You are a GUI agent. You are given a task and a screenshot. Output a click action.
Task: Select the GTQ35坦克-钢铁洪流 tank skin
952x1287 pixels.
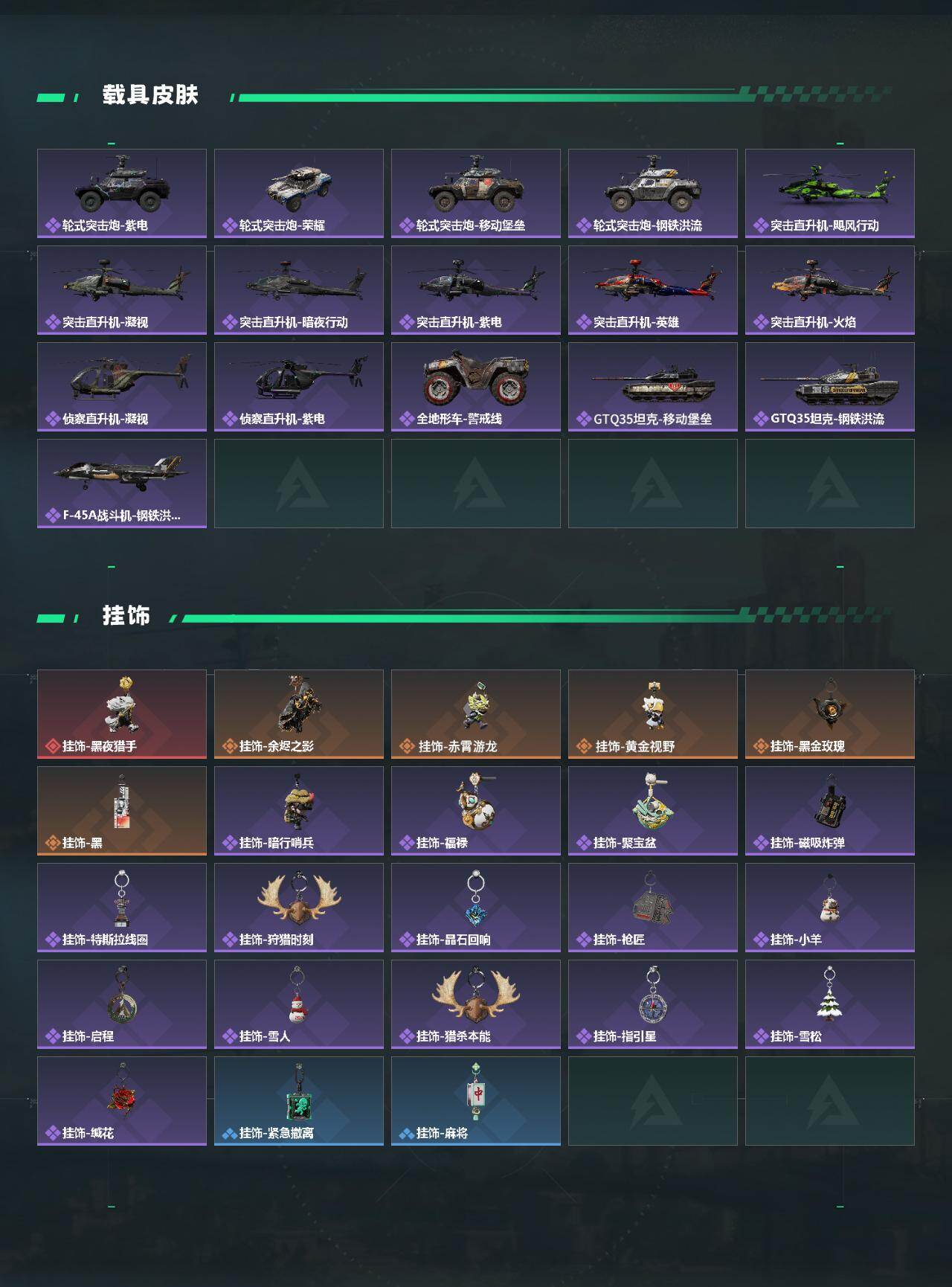click(830, 387)
